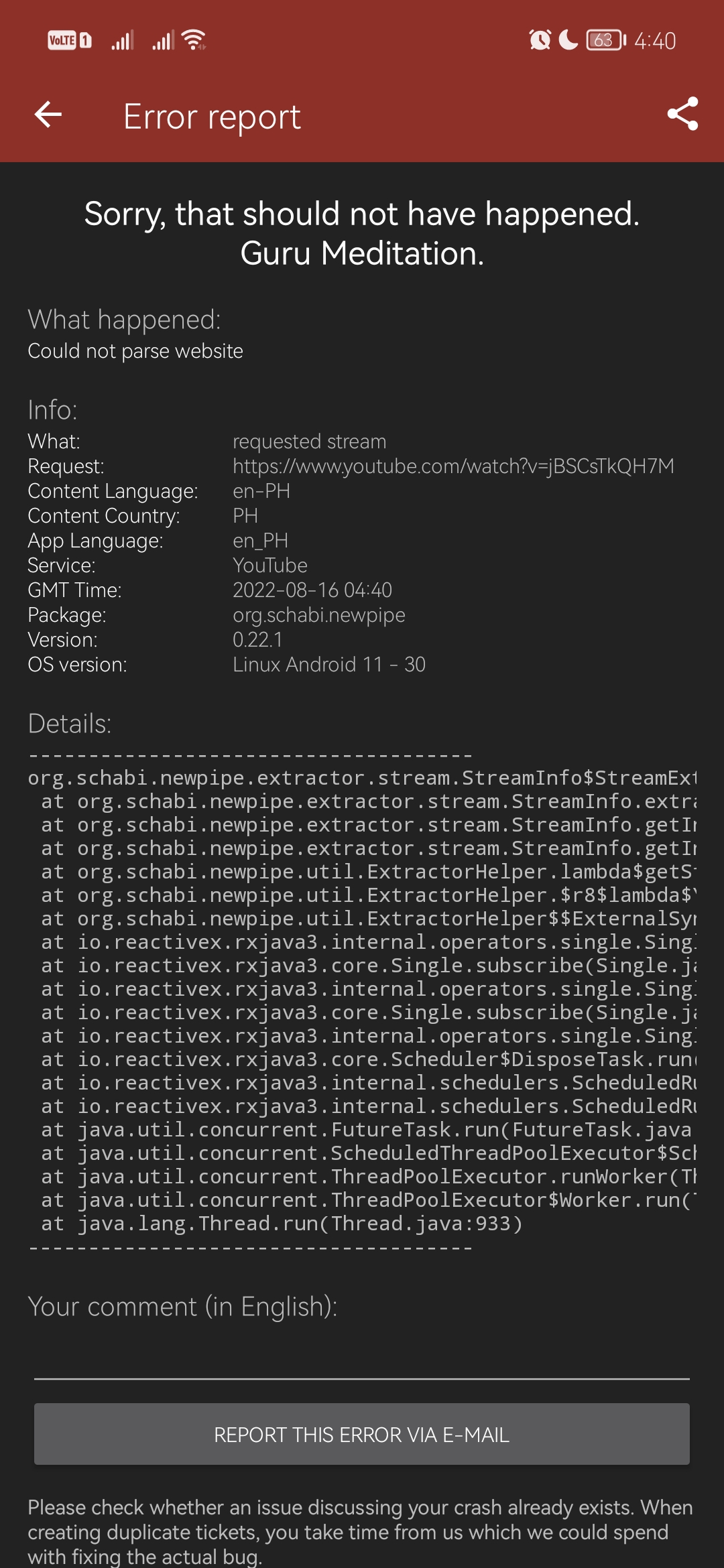Tap the Package value org.schabi.newpipe
The image size is (724, 1568).
[x=319, y=614]
